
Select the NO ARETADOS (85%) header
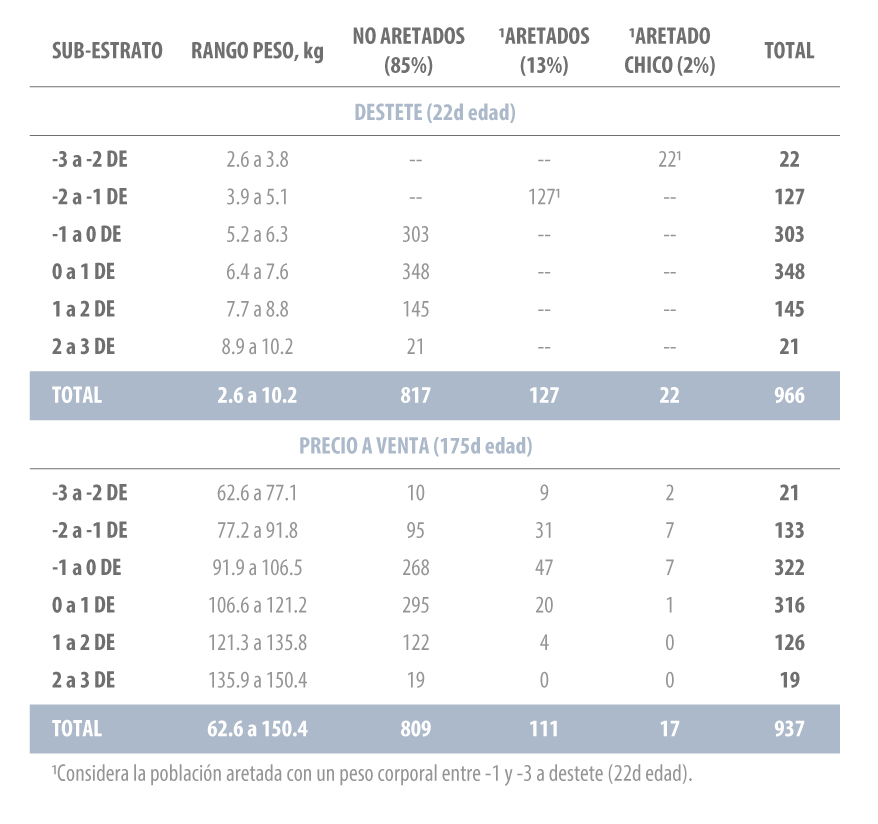point(408,51)
